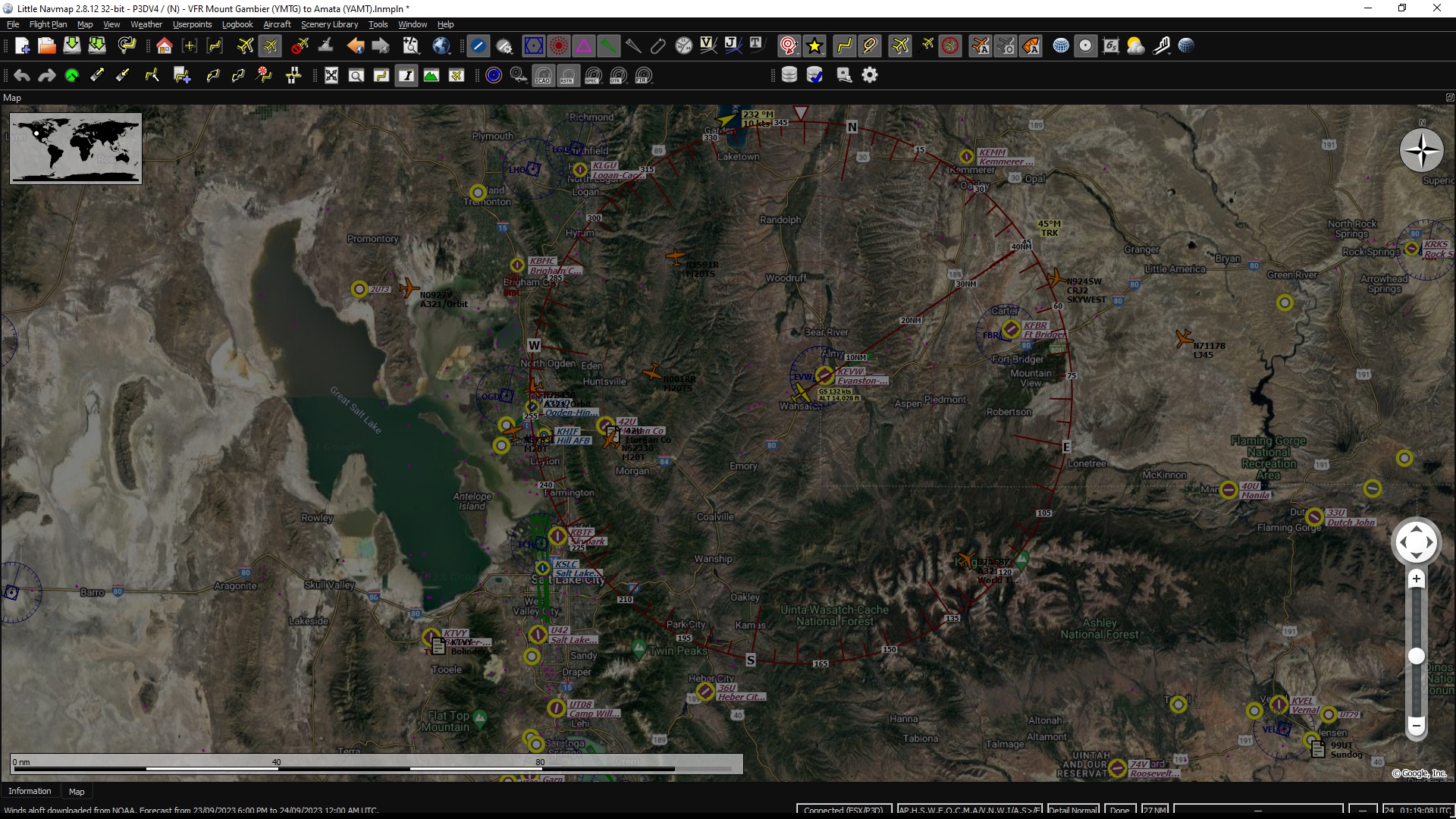
Task: Show the elevation profile mountain icon
Action: coord(431,76)
